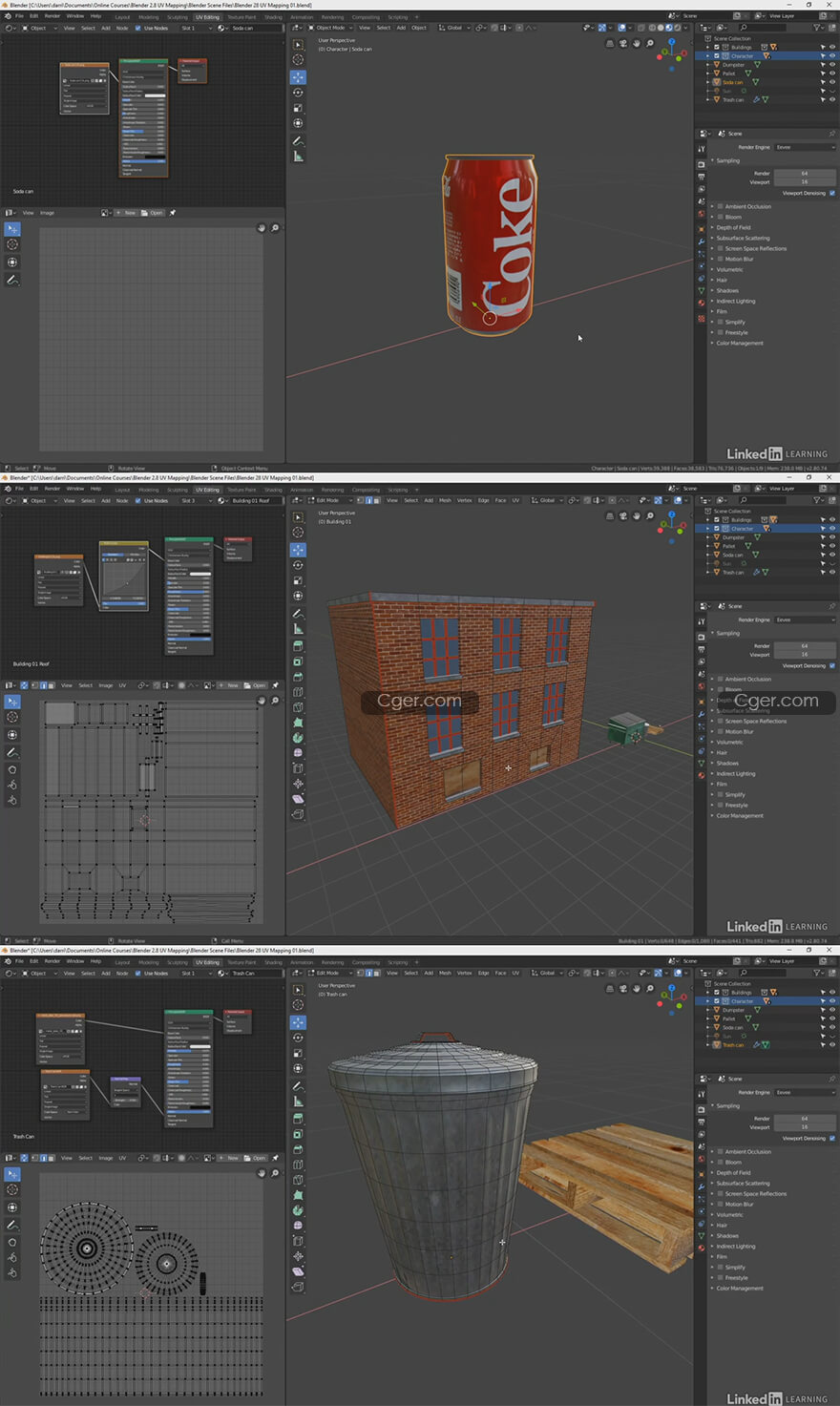
Task: Pick Loop Cut tool in brick building viewport
Action: (298, 692)
